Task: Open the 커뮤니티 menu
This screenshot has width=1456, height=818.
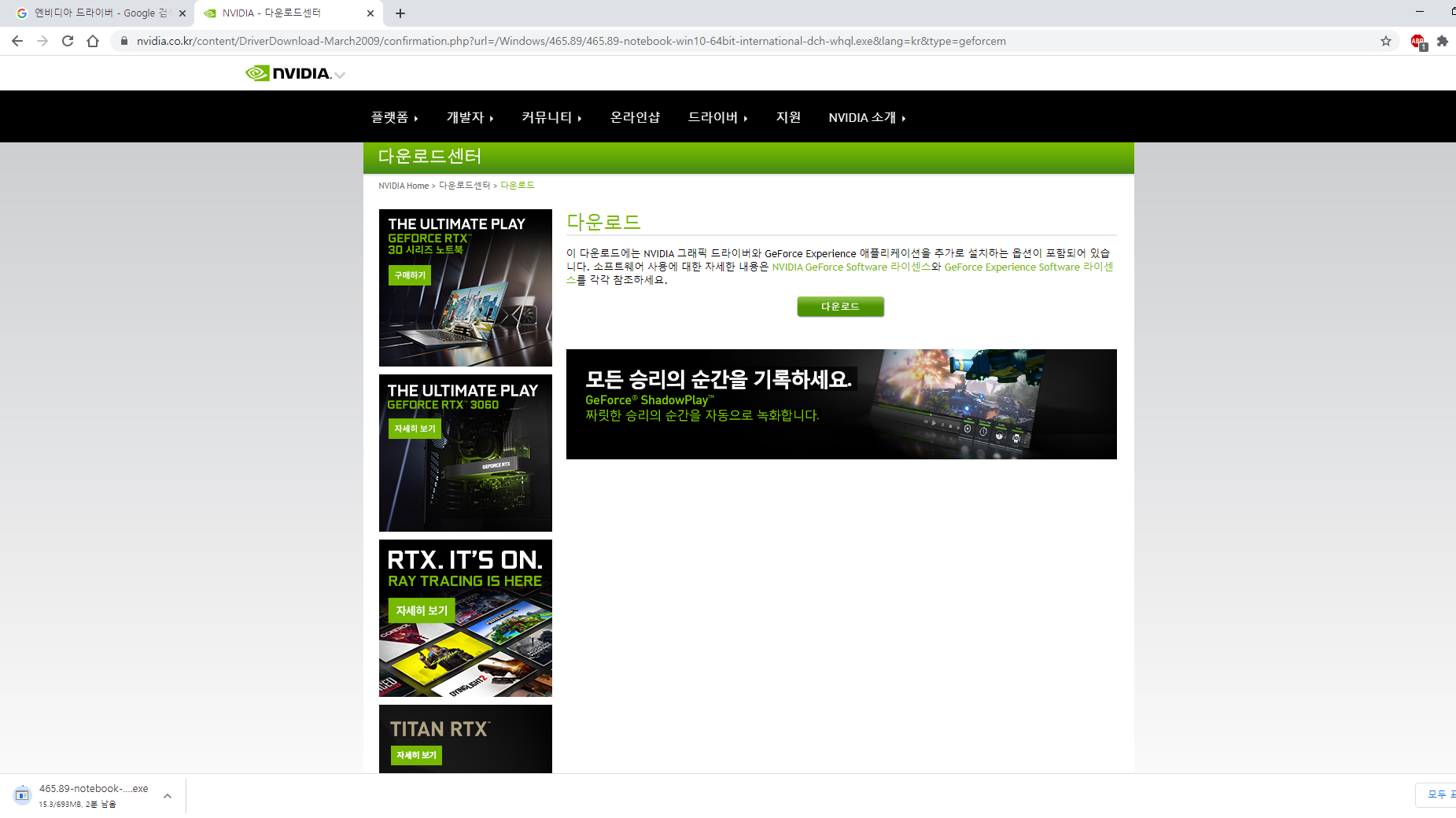Action: point(551,117)
